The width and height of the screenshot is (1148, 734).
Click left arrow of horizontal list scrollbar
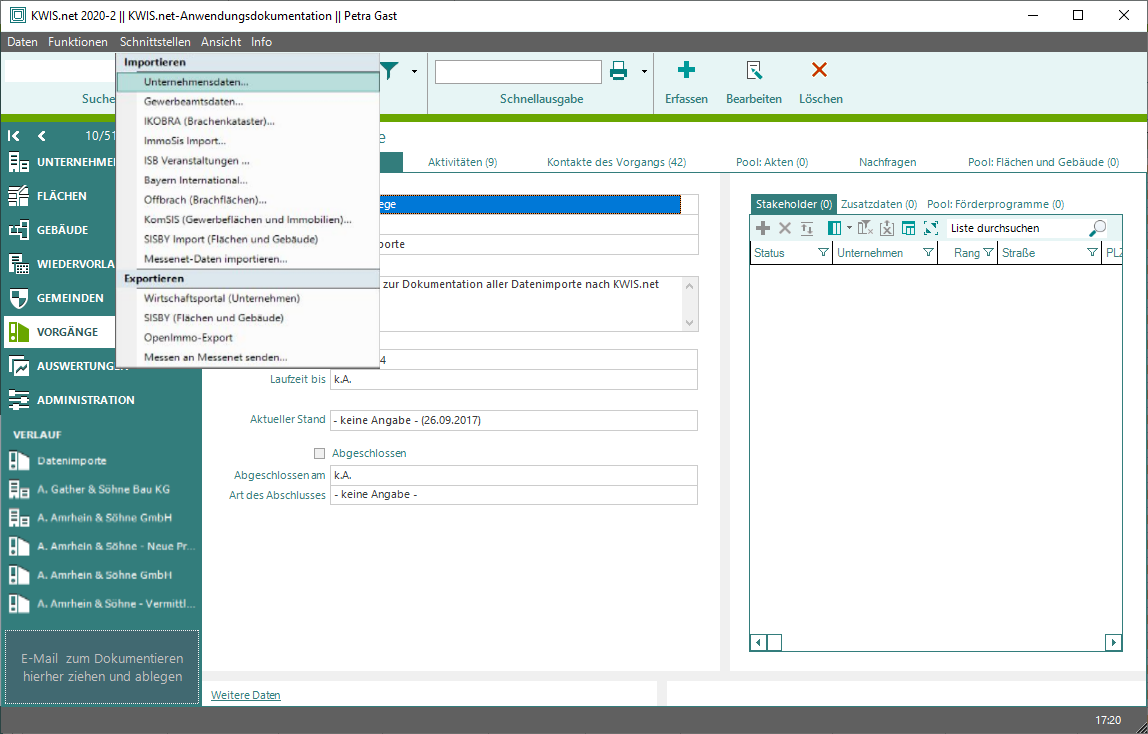pyautogui.click(x=758, y=643)
